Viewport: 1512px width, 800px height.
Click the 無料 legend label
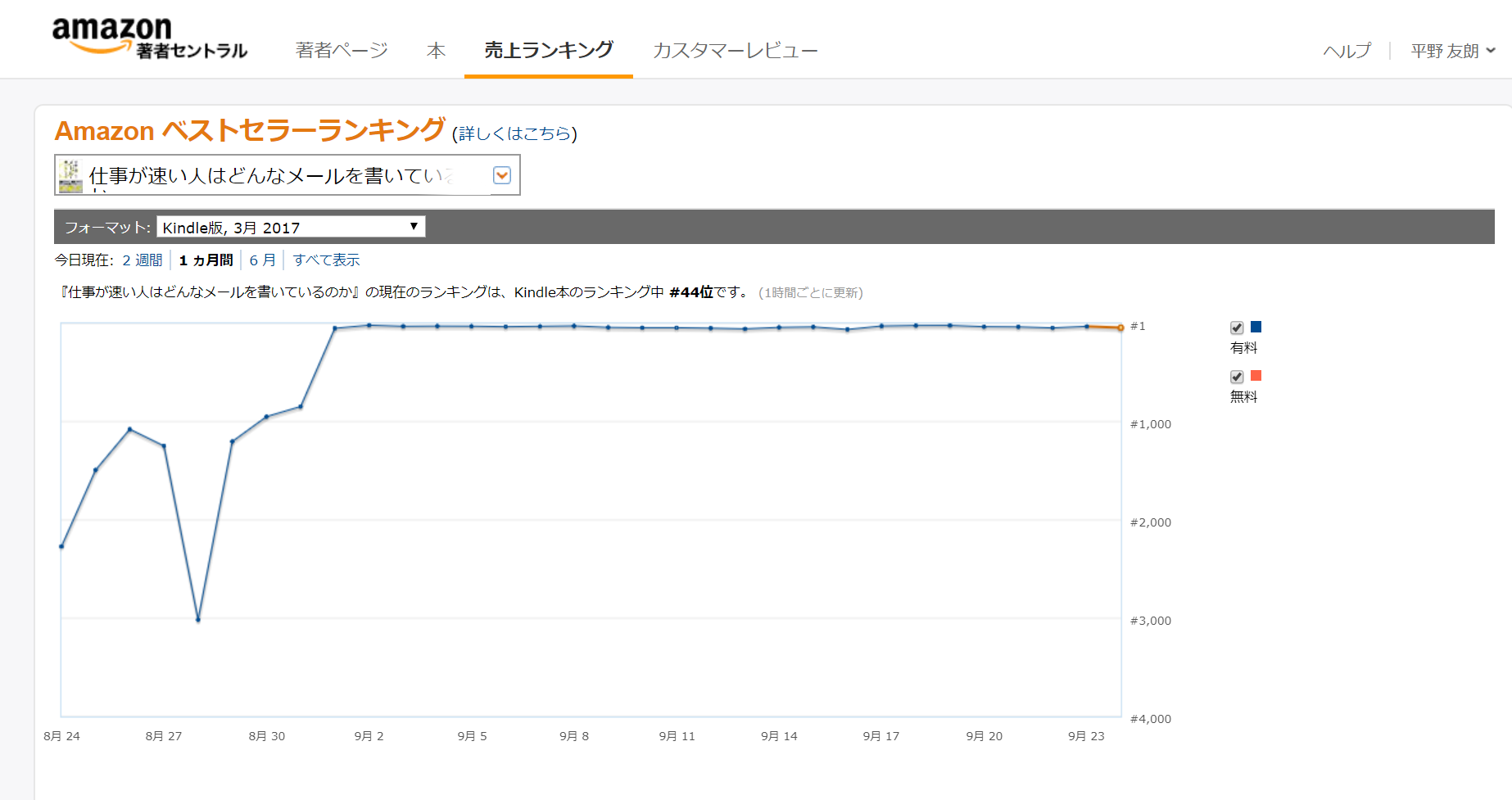1243,397
